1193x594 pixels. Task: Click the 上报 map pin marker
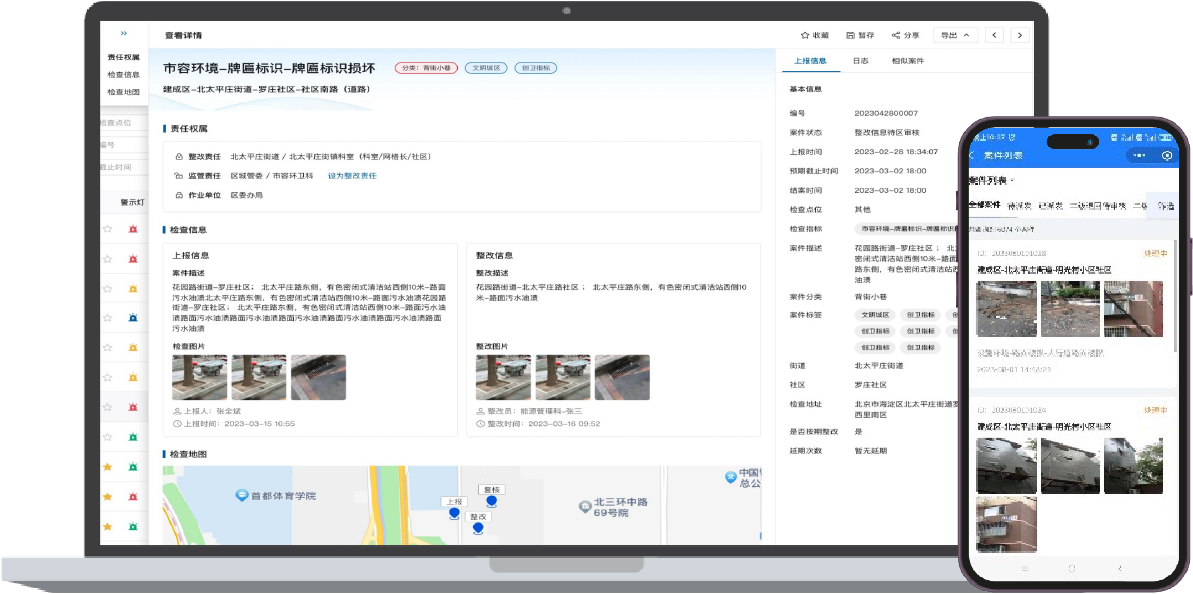pyautogui.click(x=454, y=512)
